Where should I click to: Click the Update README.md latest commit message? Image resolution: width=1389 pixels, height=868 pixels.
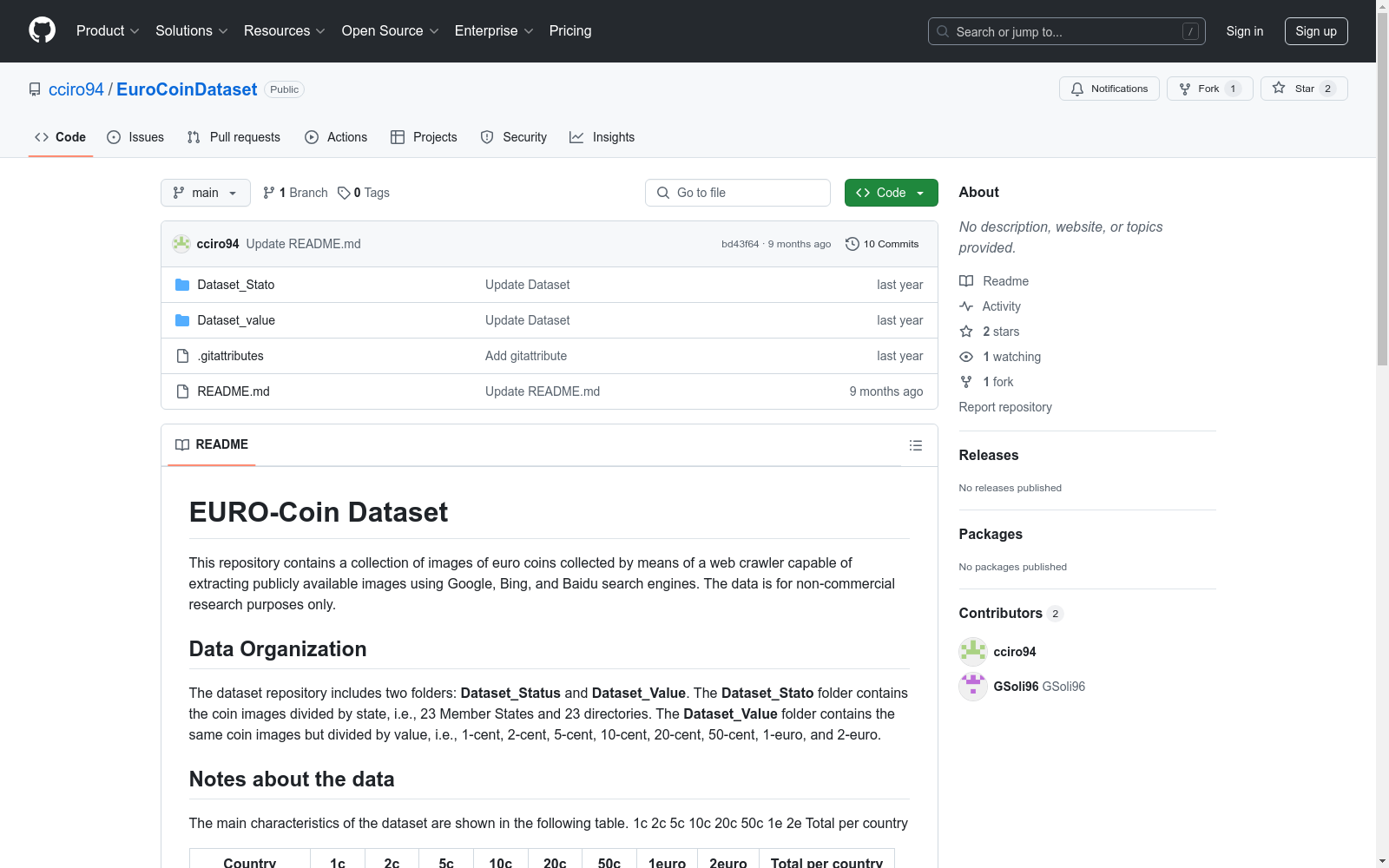[304, 244]
